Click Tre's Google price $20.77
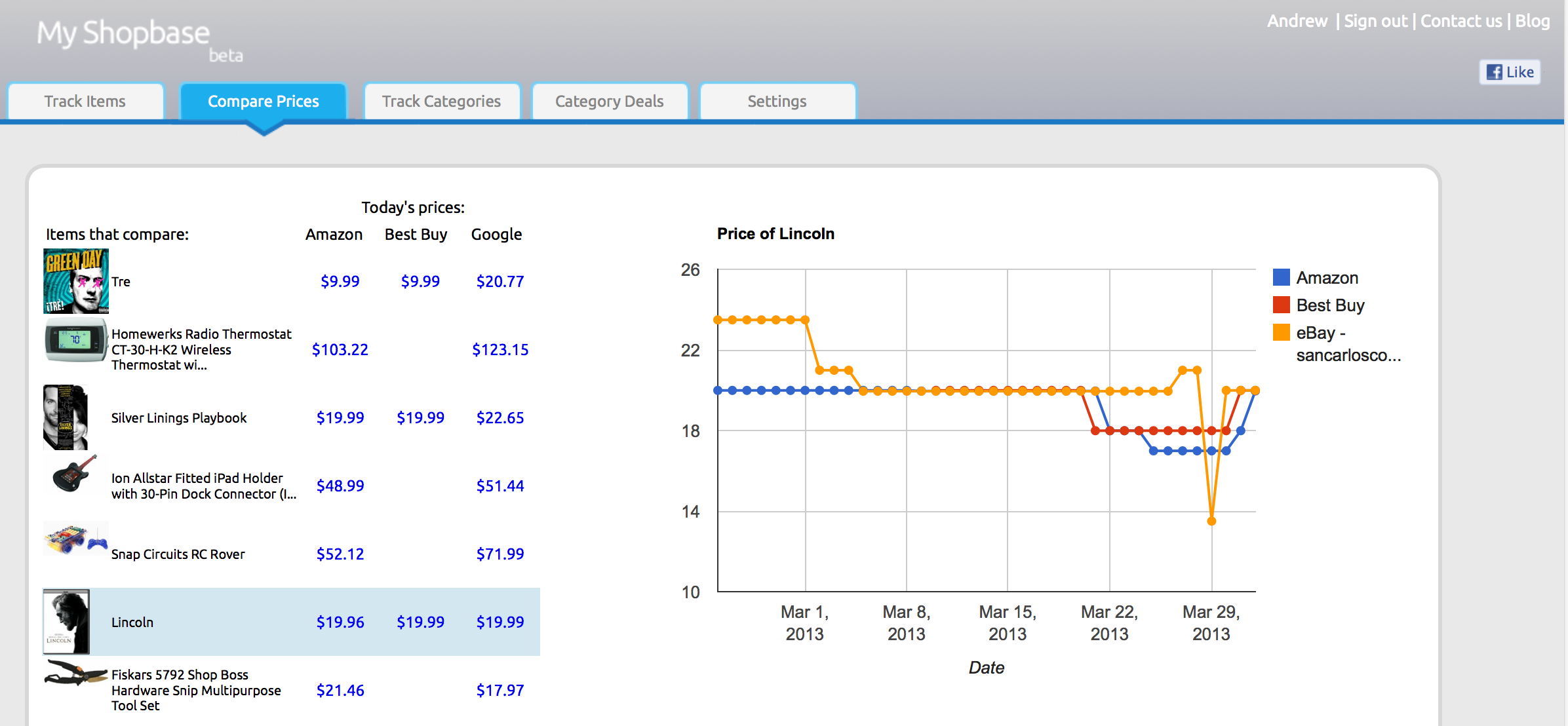The image size is (1568, 726). click(500, 281)
